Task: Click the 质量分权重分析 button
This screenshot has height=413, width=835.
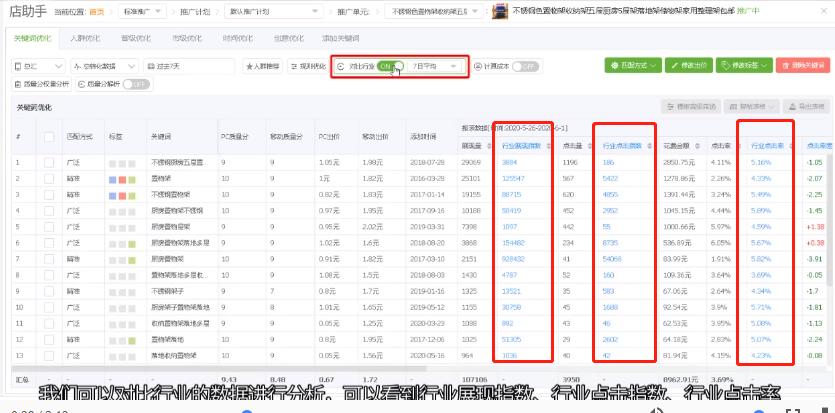Action: [x=42, y=84]
